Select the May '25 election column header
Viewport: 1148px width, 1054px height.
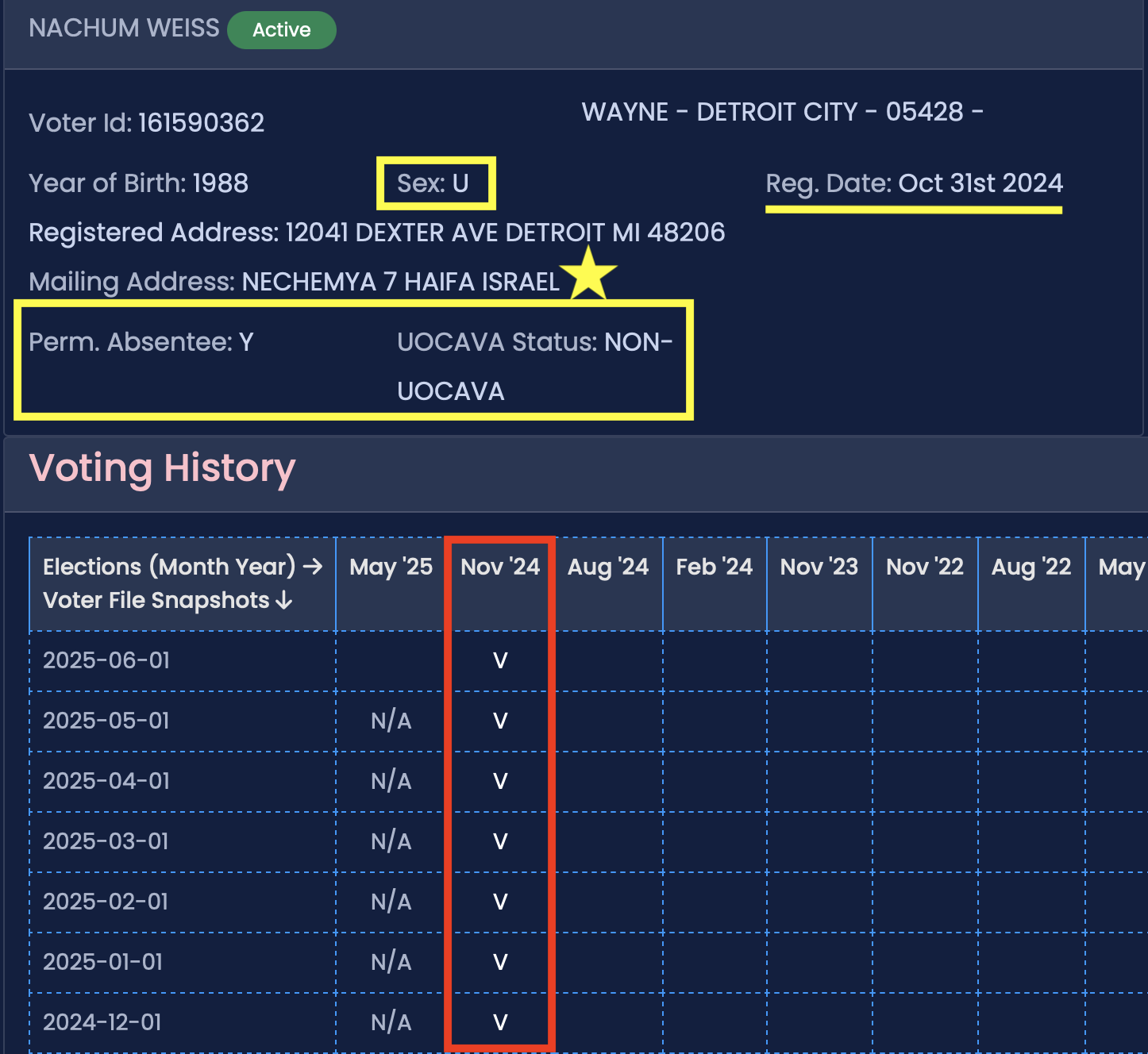tap(391, 567)
